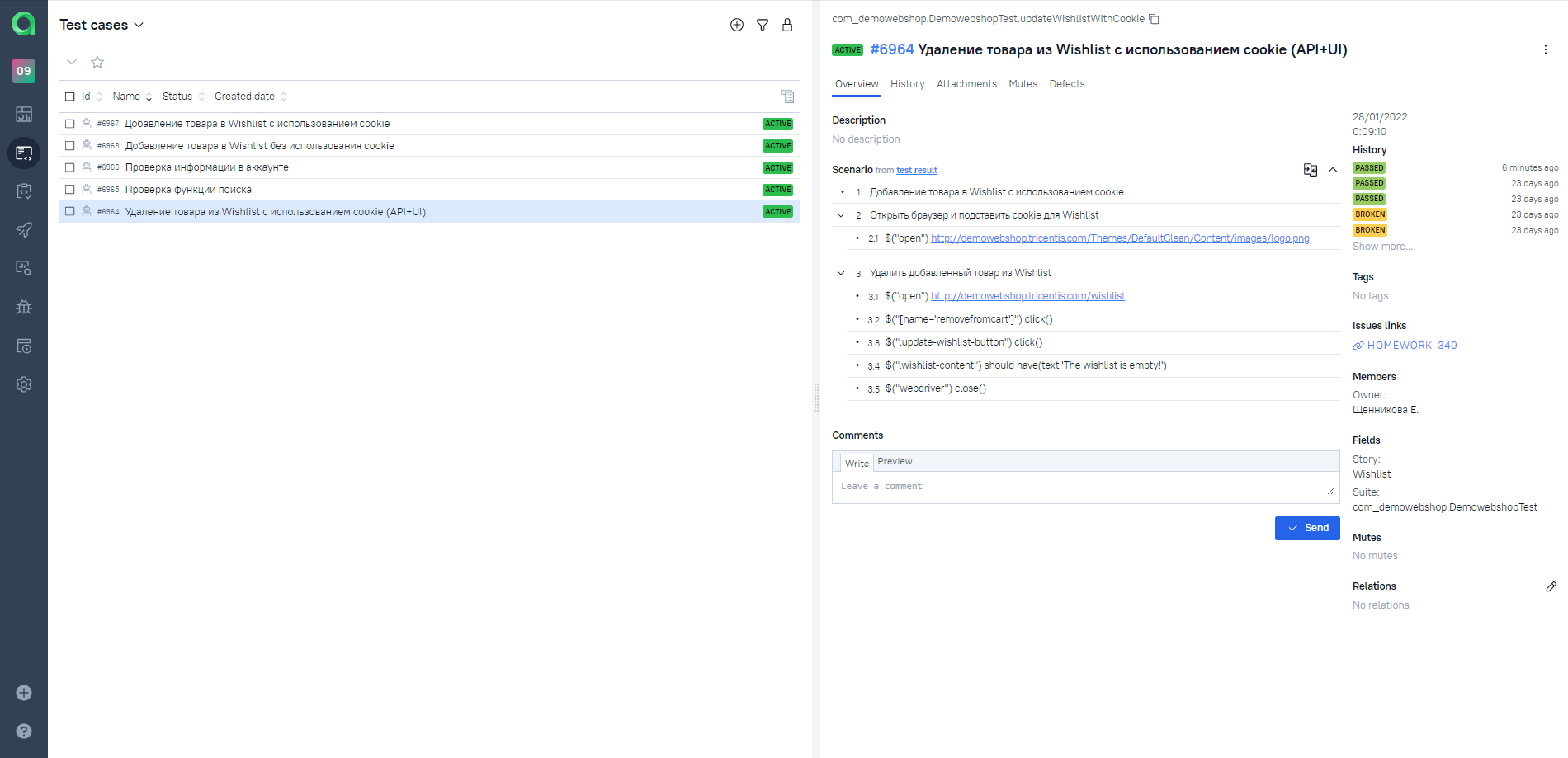This screenshot has height=758, width=1568.
Task: Open the Launches rocket icon in sidebar
Action: pos(24,229)
